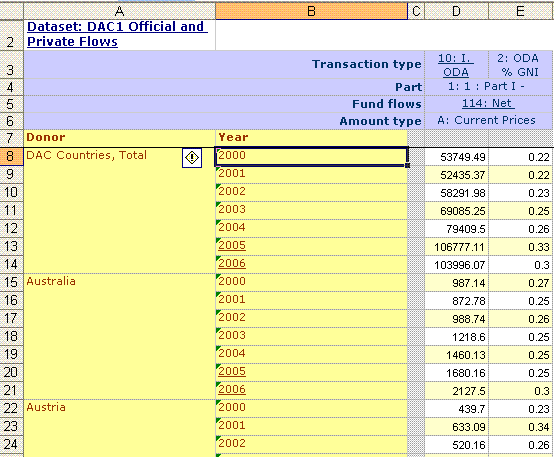Select row 22 header
The width and height of the screenshot is (554, 457).
click(11, 408)
